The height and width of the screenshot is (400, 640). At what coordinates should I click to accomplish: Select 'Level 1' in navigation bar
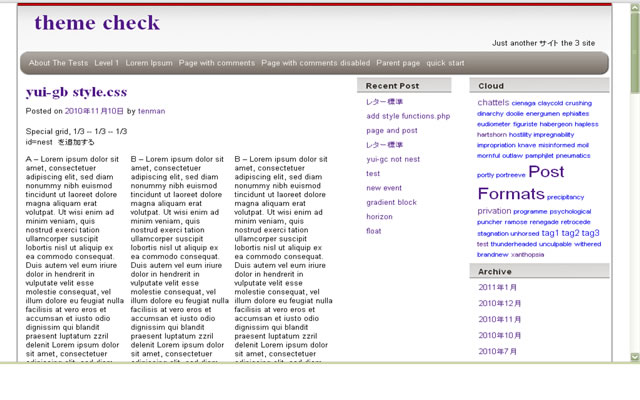click(107, 63)
